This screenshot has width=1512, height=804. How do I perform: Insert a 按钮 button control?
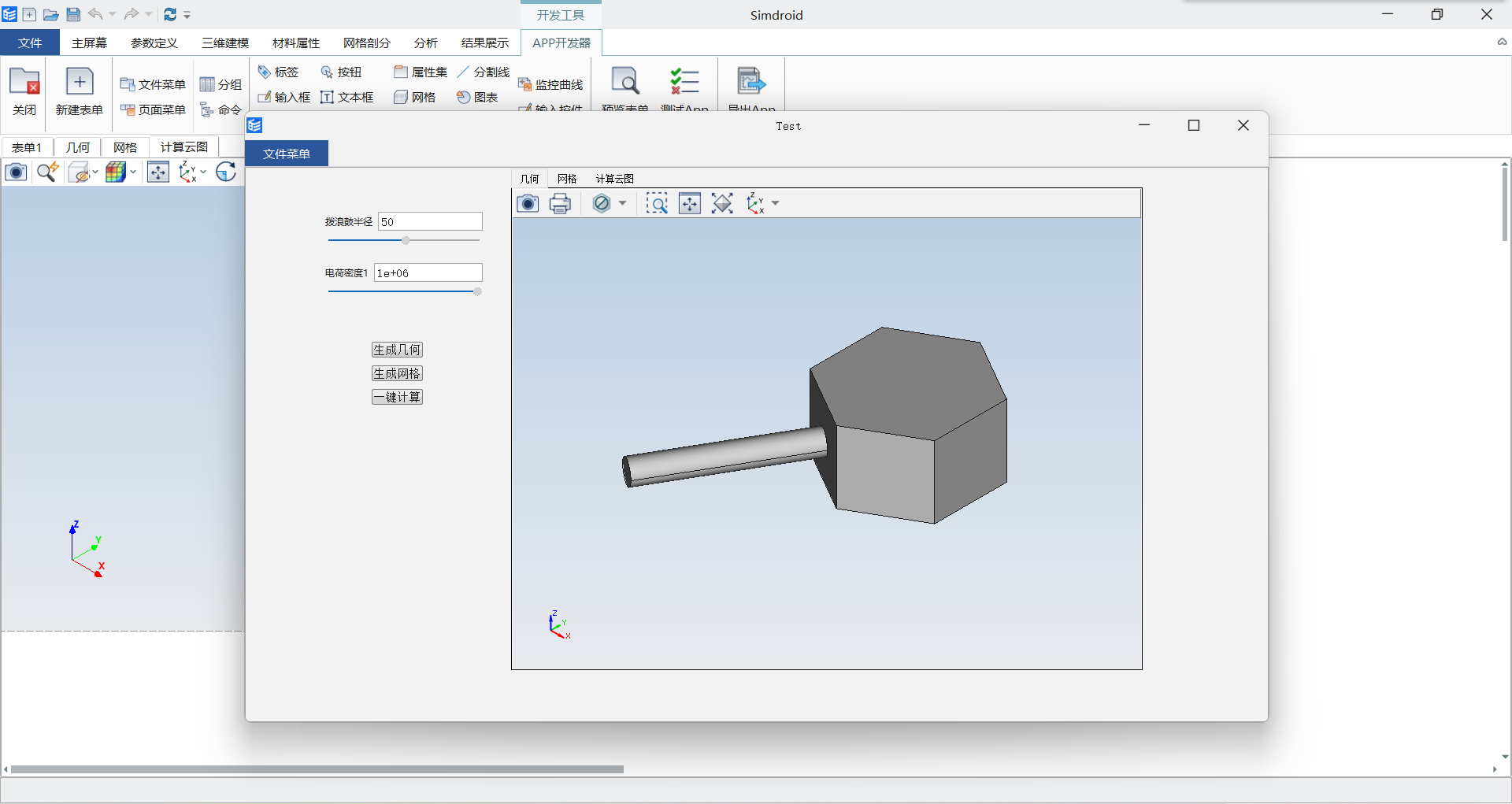[x=341, y=72]
